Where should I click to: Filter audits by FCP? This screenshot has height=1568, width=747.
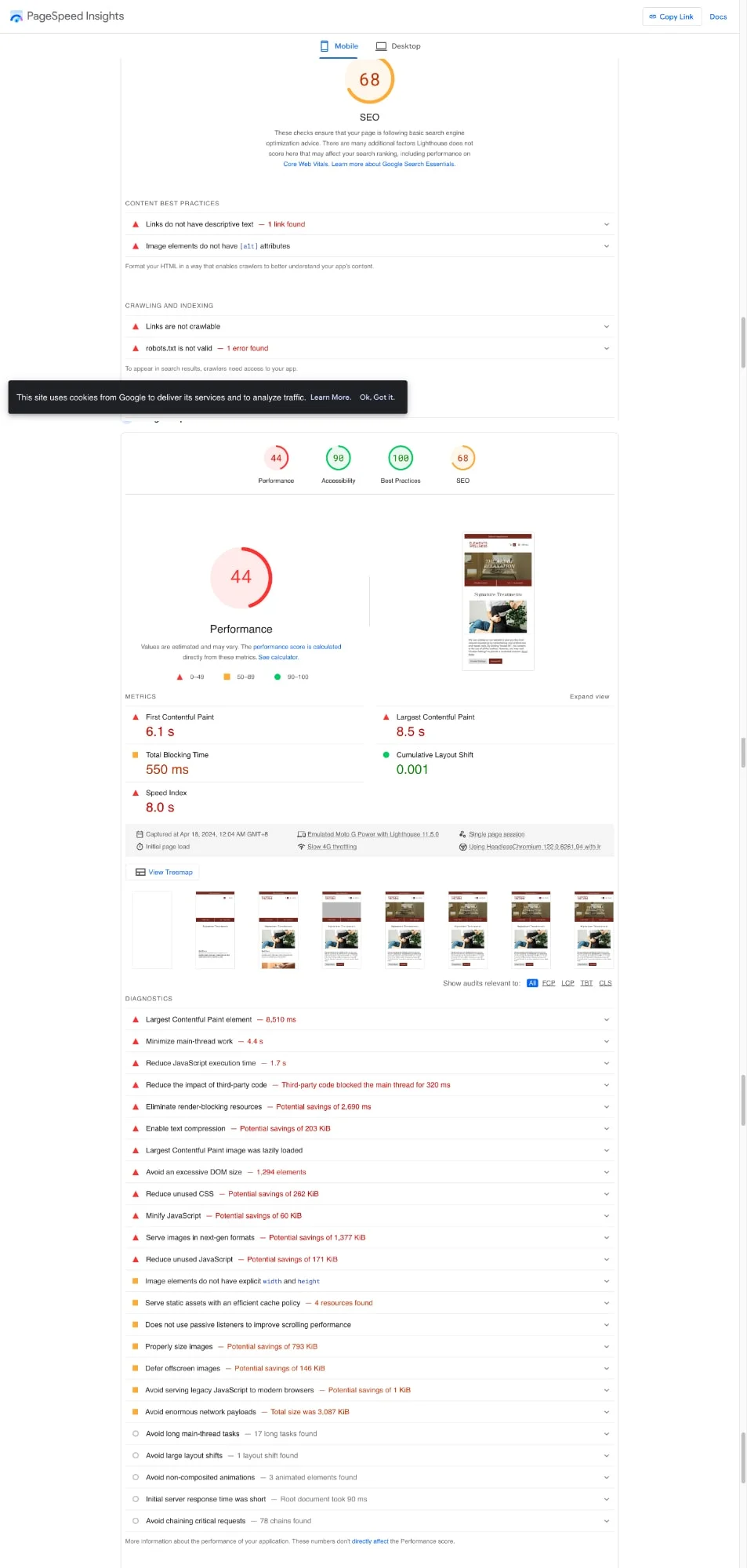(549, 983)
